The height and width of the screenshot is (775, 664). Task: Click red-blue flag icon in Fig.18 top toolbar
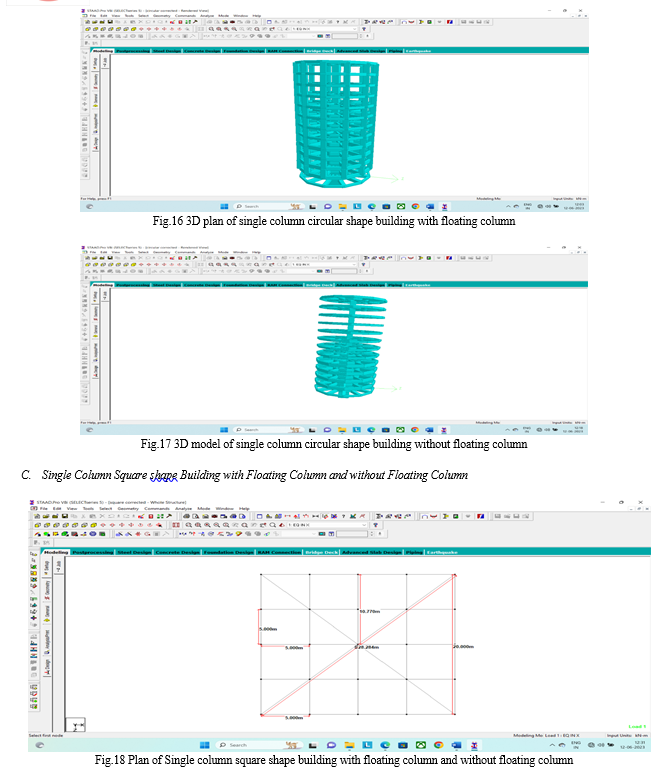480,517
